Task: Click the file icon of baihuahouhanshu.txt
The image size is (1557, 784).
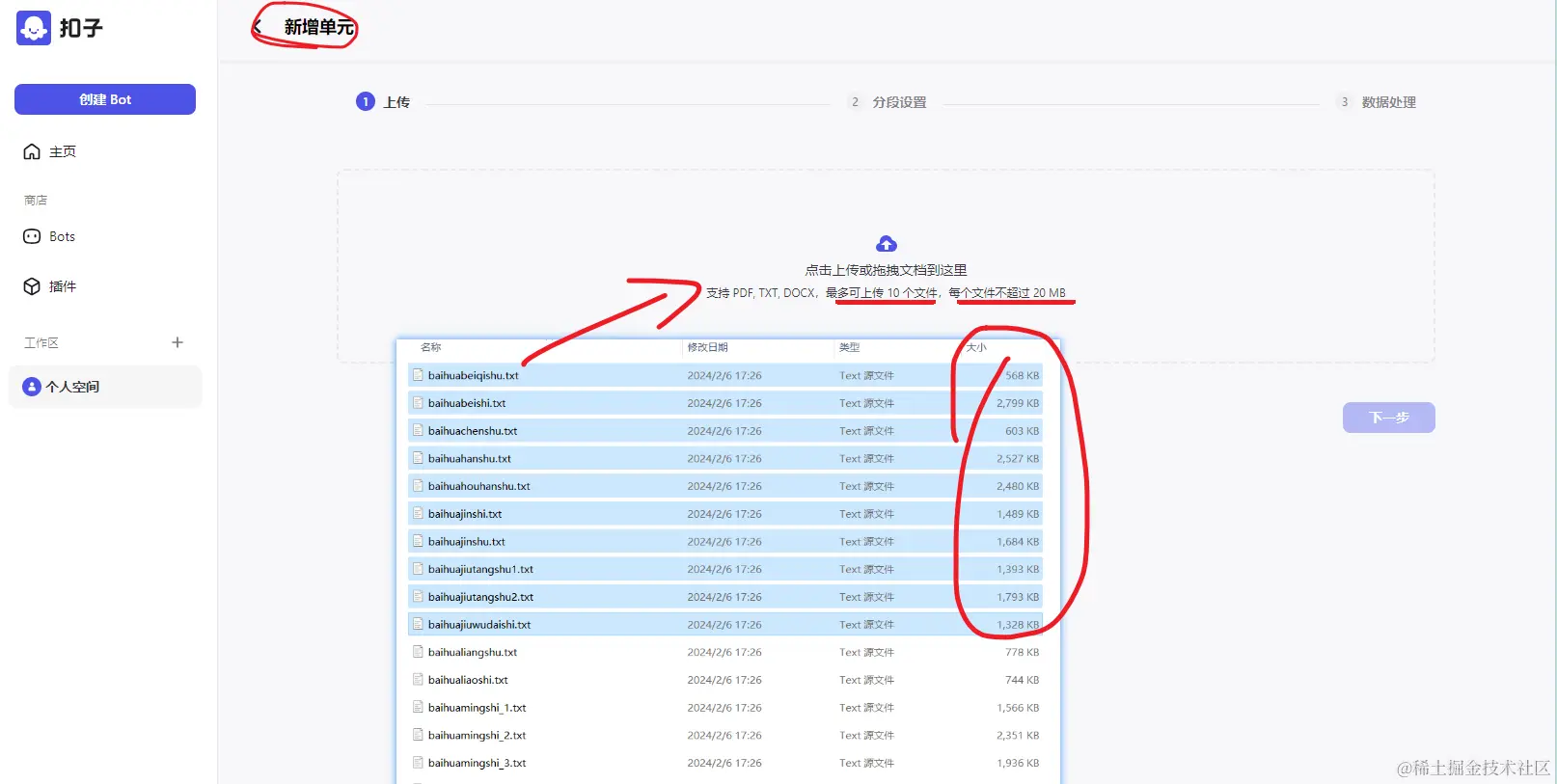Action: (x=419, y=486)
